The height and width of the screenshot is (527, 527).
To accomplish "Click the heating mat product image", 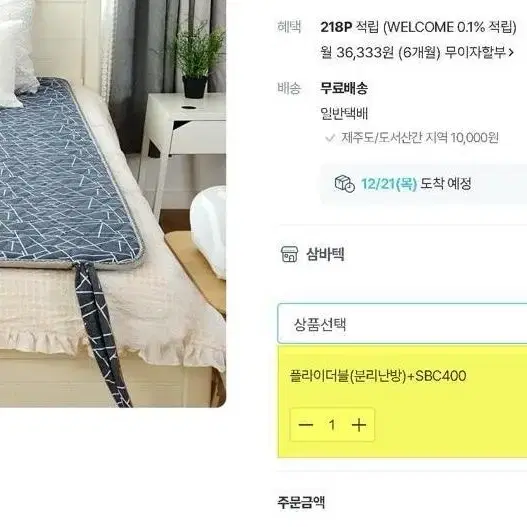I will tap(113, 204).
